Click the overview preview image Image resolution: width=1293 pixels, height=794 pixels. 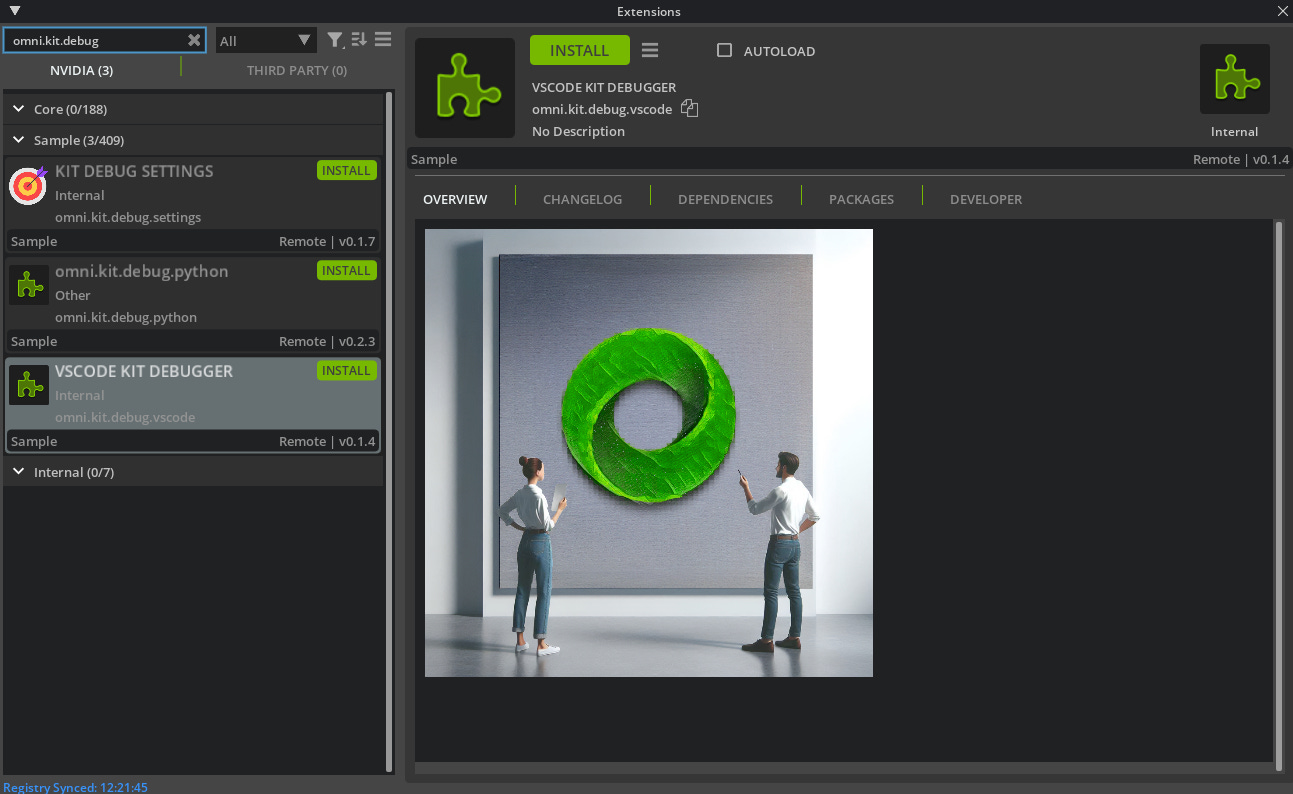coord(649,453)
